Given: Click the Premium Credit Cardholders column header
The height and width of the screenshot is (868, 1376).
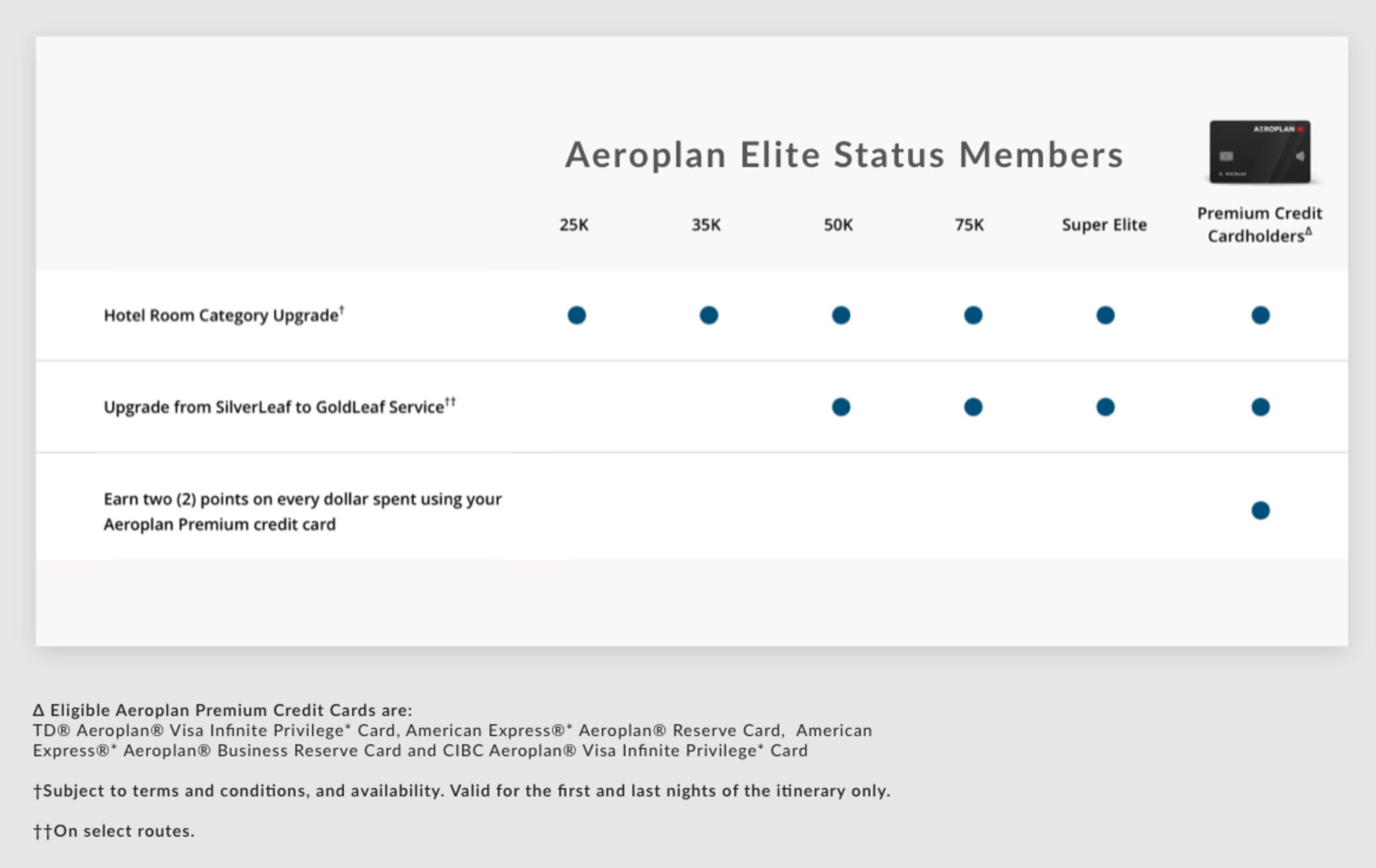Looking at the screenshot, I should 1259,225.
